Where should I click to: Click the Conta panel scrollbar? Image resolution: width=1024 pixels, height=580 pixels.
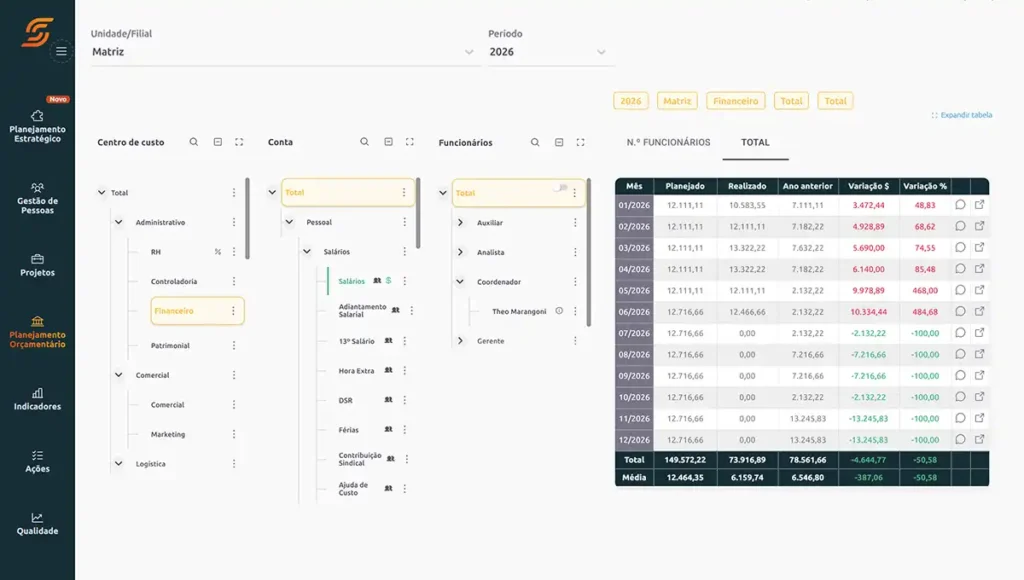point(418,213)
